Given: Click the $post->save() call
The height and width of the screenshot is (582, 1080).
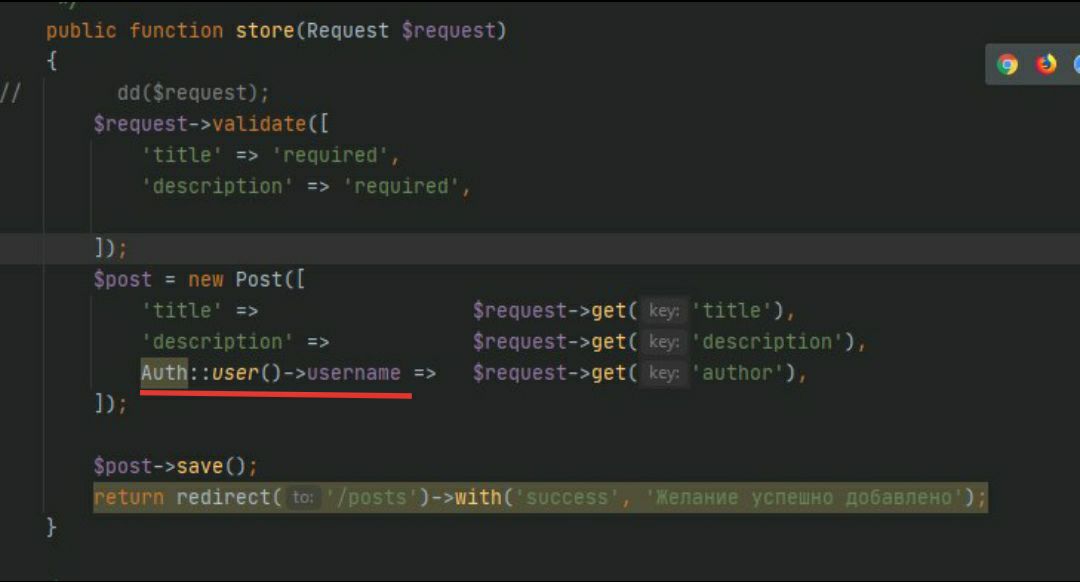Looking at the screenshot, I should click(x=176, y=466).
